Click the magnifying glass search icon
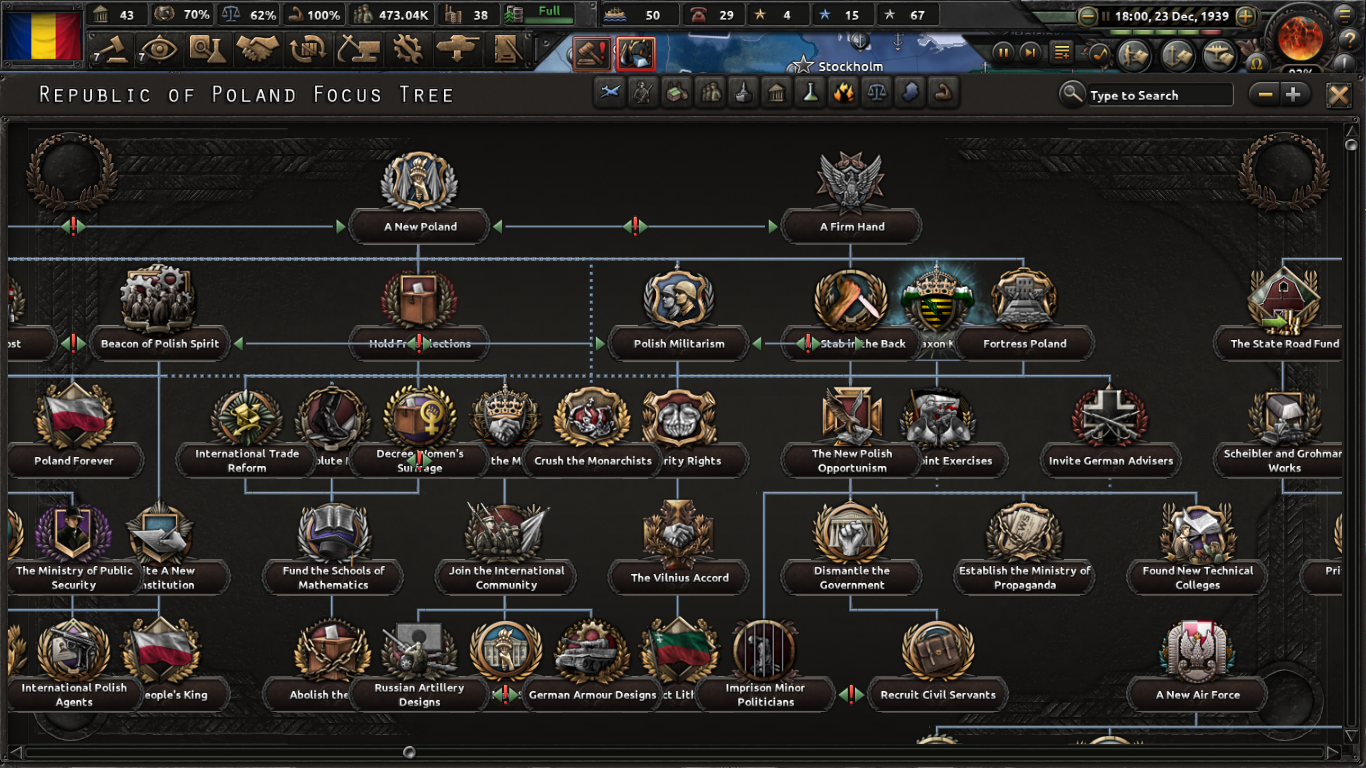 [1072, 95]
